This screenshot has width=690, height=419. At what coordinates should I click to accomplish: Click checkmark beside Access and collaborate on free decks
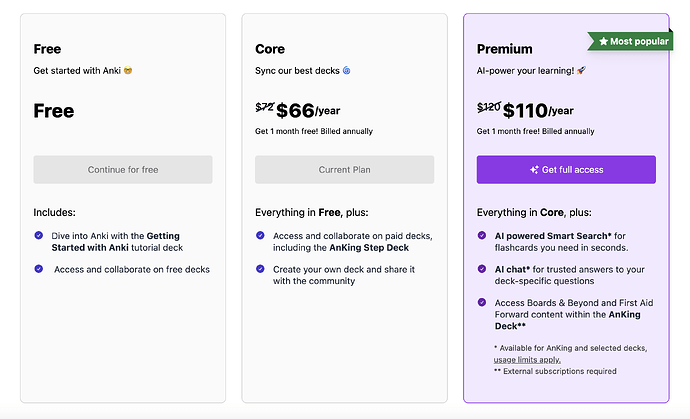click(39, 269)
